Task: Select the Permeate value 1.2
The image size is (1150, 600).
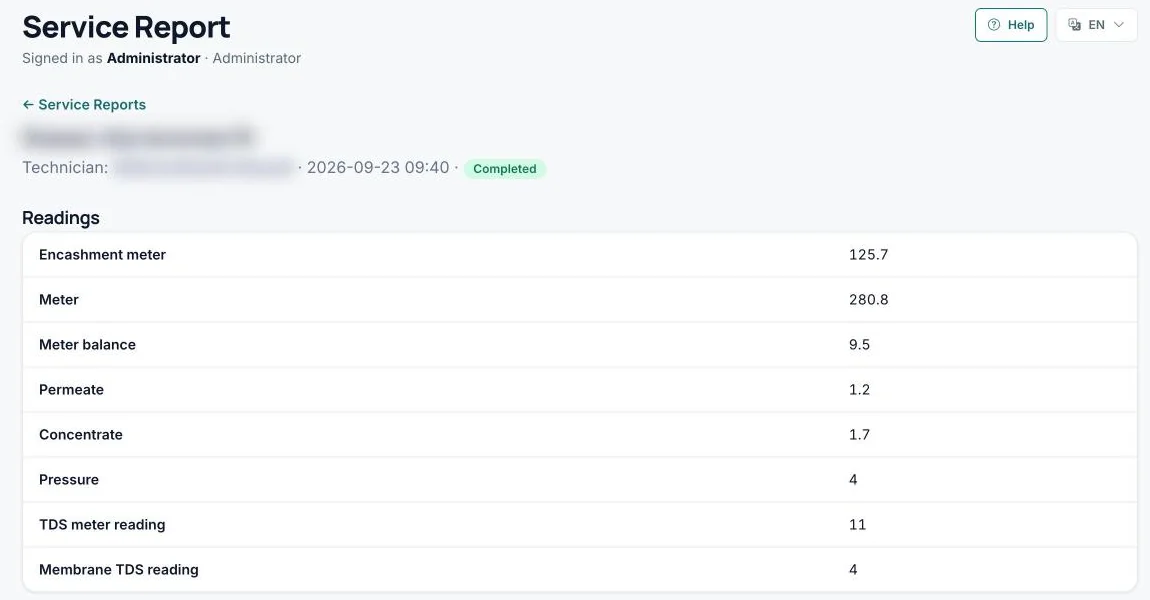Action: tap(860, 389)
